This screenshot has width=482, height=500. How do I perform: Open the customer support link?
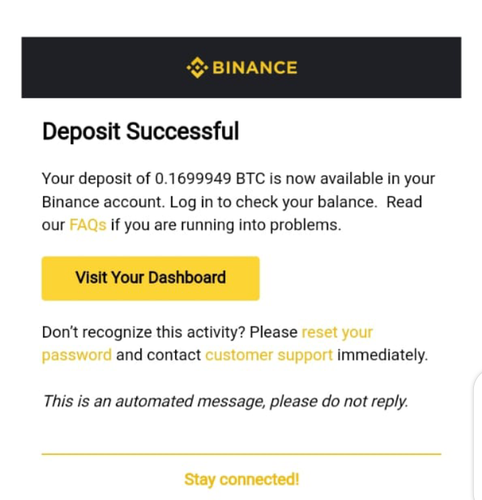pos(269,355)
